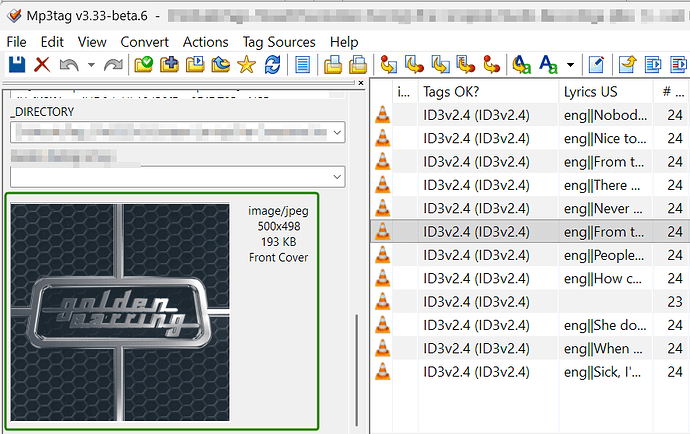This screenshot has width=690, height=434.
Task: Click the Filename to Filename converter icon
Action: pos(440,64)
